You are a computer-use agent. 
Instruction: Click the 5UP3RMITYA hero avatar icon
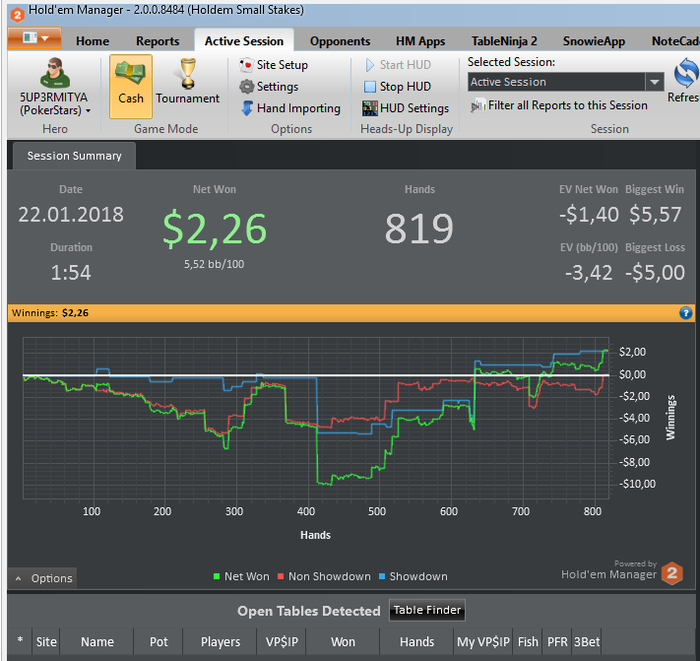(55, 73)
